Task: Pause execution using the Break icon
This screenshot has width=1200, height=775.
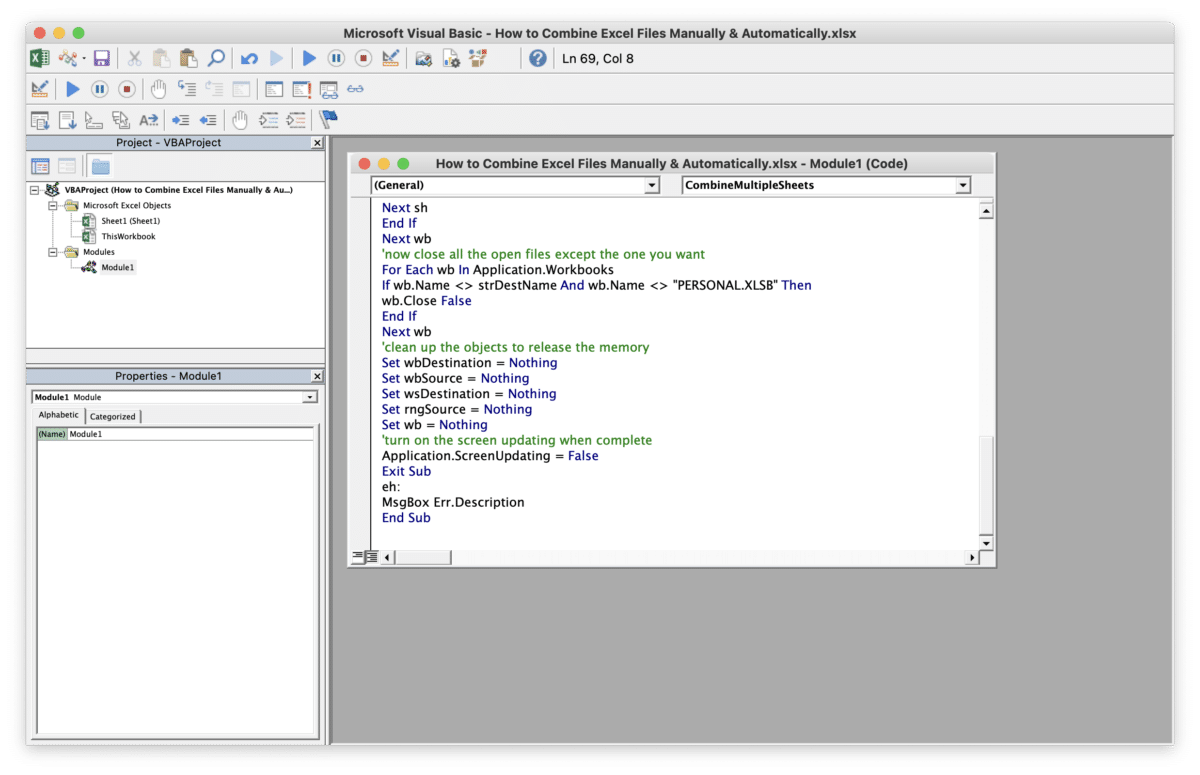Action: point(336,58)
